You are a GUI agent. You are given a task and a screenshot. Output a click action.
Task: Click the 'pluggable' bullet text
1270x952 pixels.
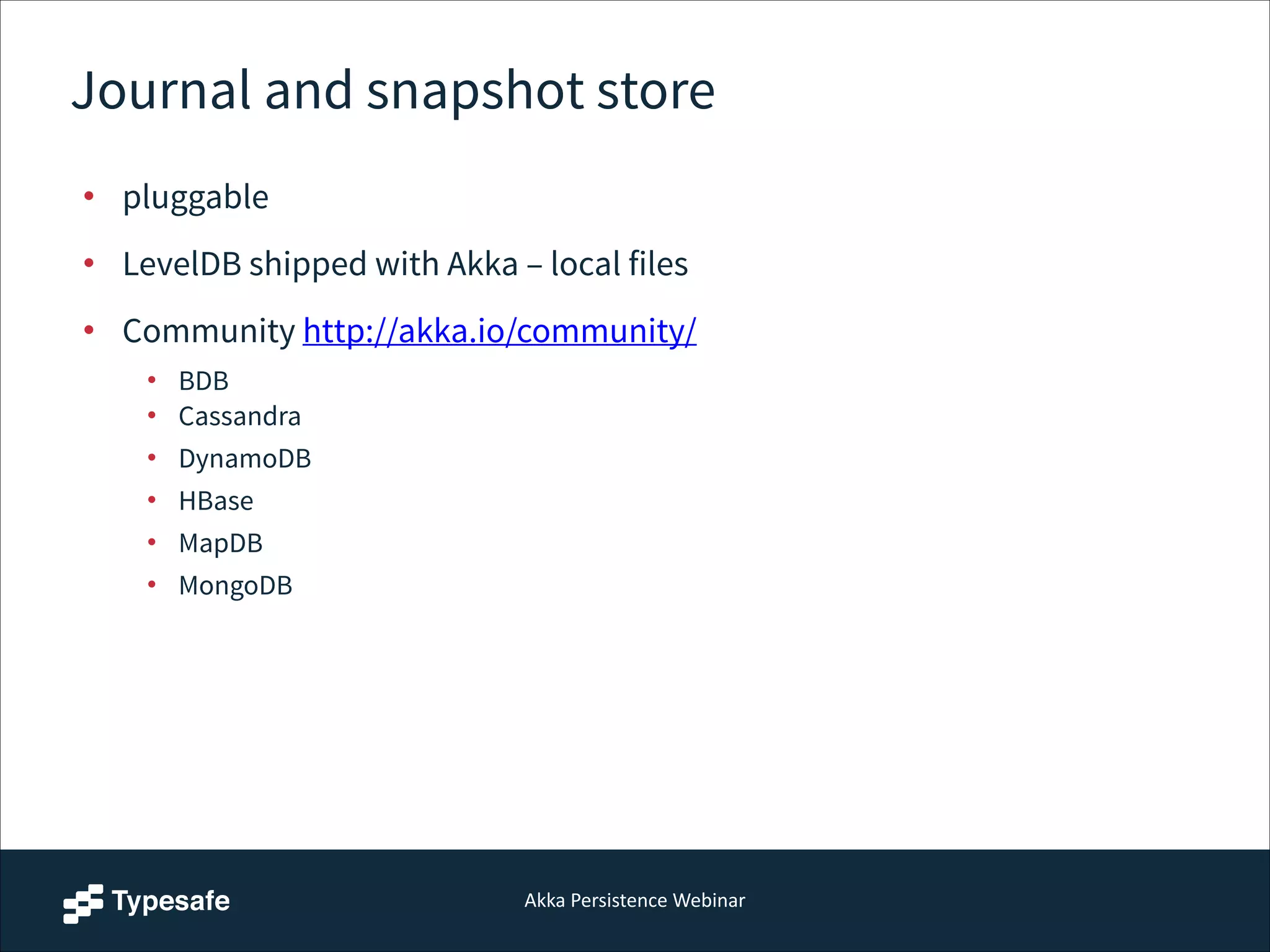pyautogui.click(x=195, y=198)
